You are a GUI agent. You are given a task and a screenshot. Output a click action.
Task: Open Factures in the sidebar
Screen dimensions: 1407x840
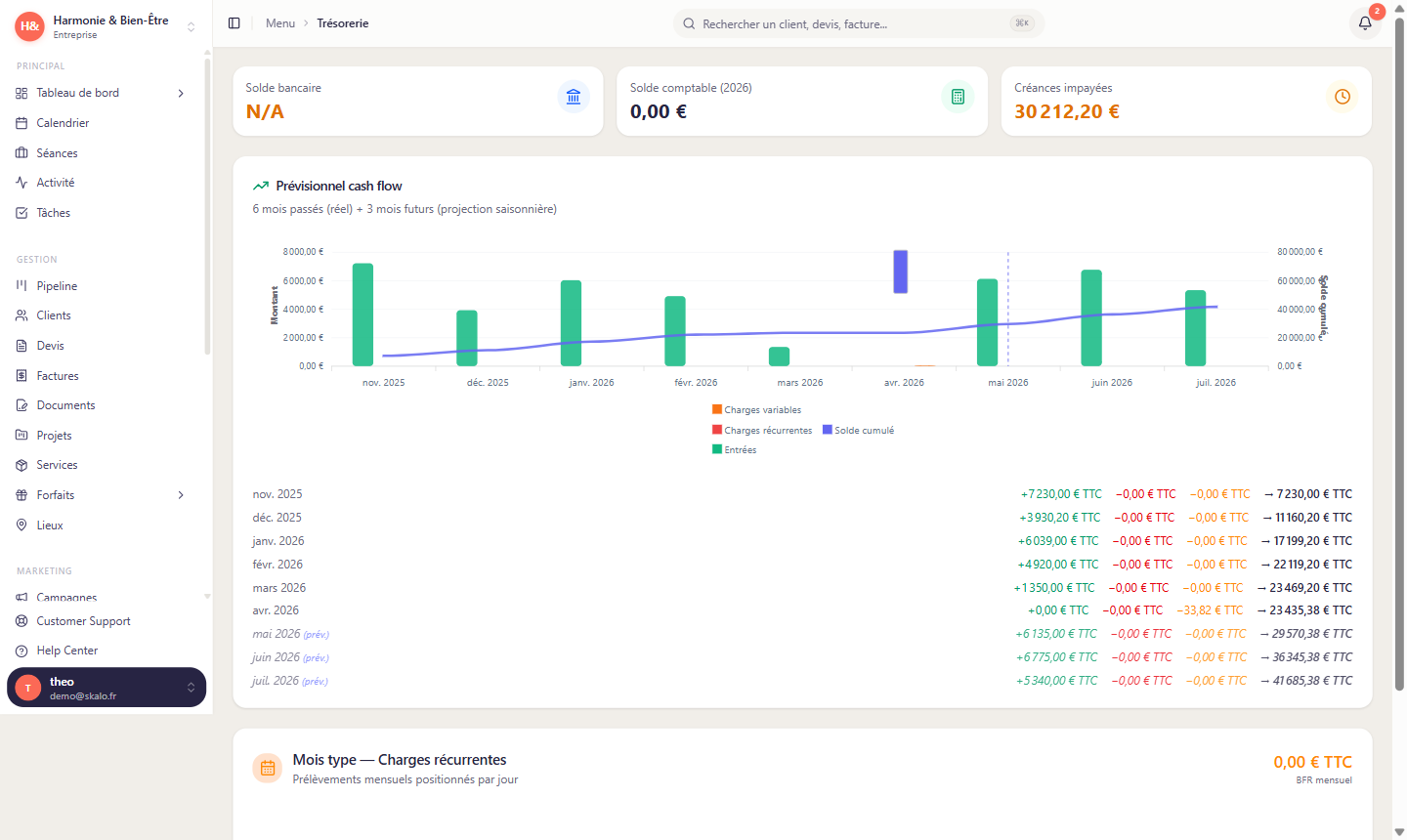[x=58, y=376]
